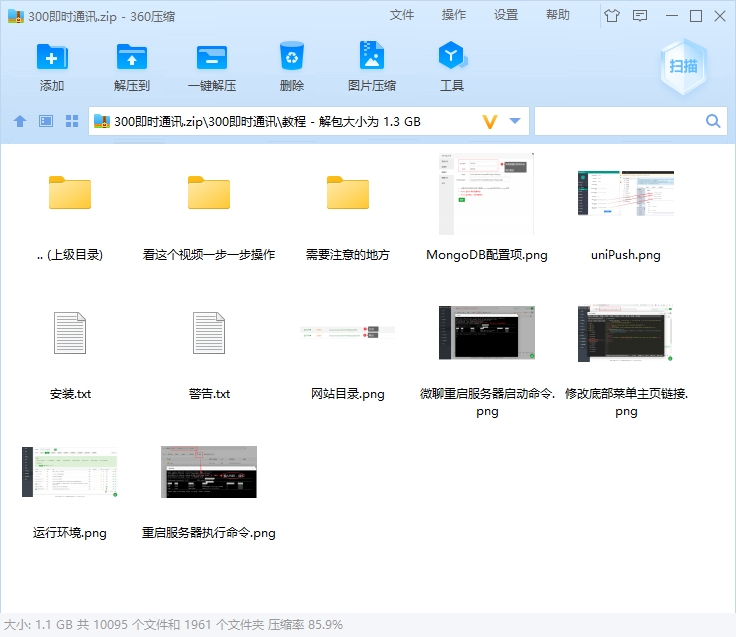Click the up-arrow navigate to parent icon
Image resolution: width=736 pixels, height=637 pixels.
pyautogui.click(x=20, y=121)
